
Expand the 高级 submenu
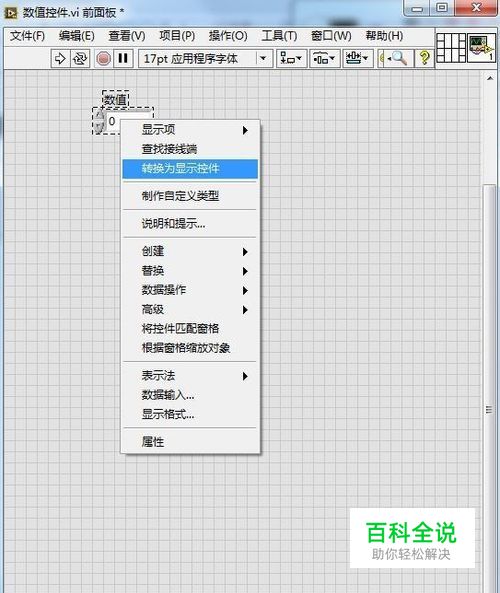click(x=190, y=309)
